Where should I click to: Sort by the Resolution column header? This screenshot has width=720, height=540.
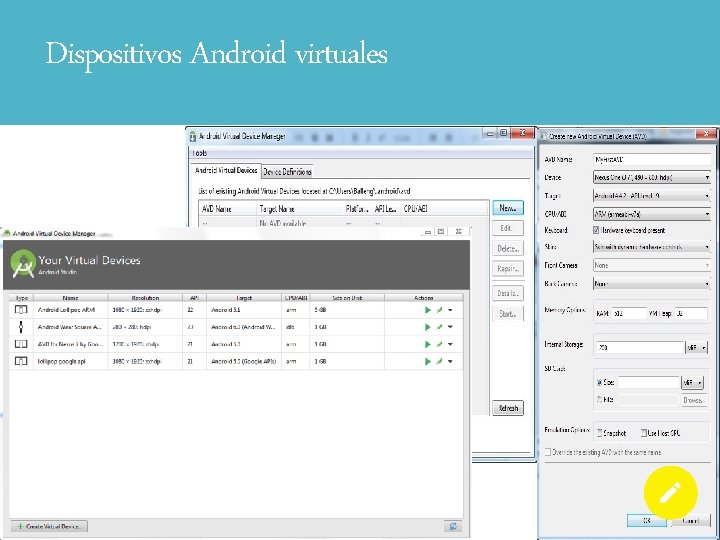tap(145, 298)
